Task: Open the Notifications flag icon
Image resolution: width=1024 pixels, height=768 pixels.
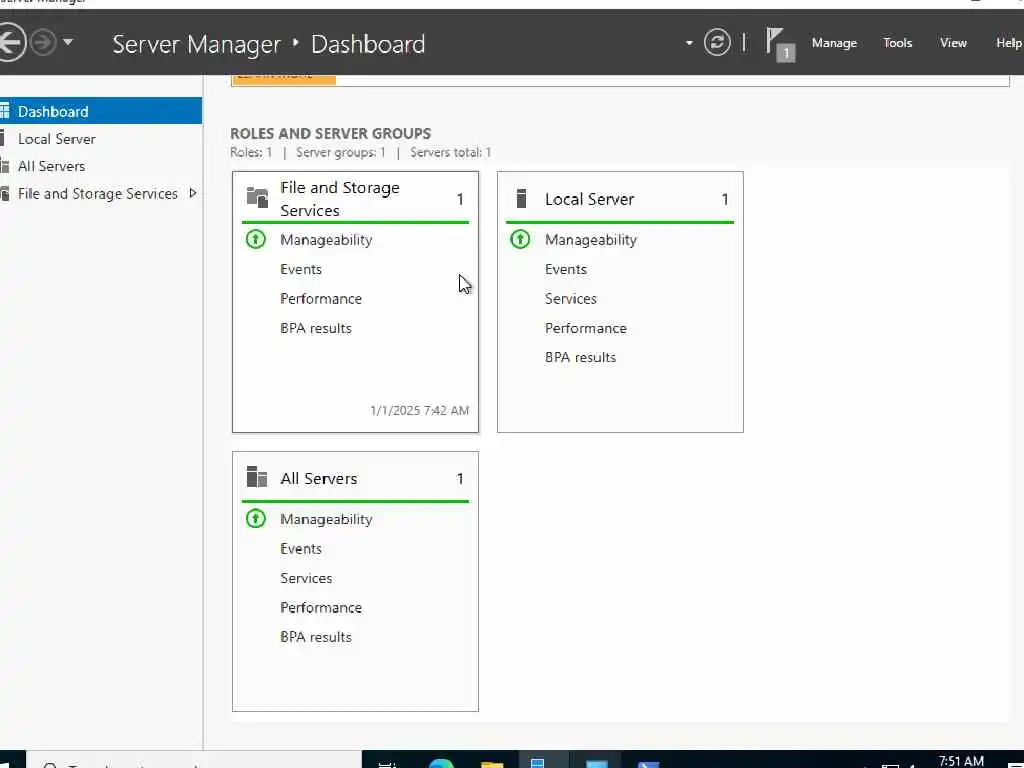Action: 778,44
